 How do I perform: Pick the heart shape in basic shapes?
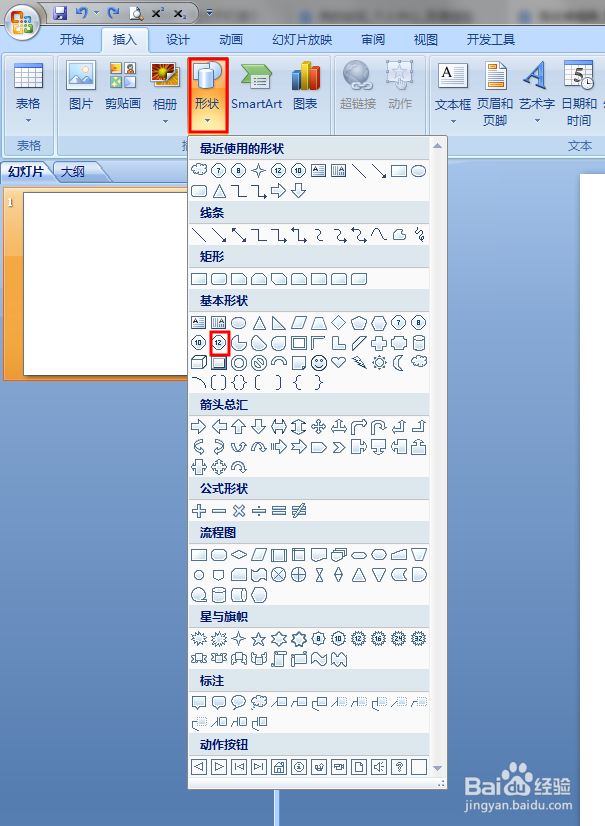click(339, 362)
